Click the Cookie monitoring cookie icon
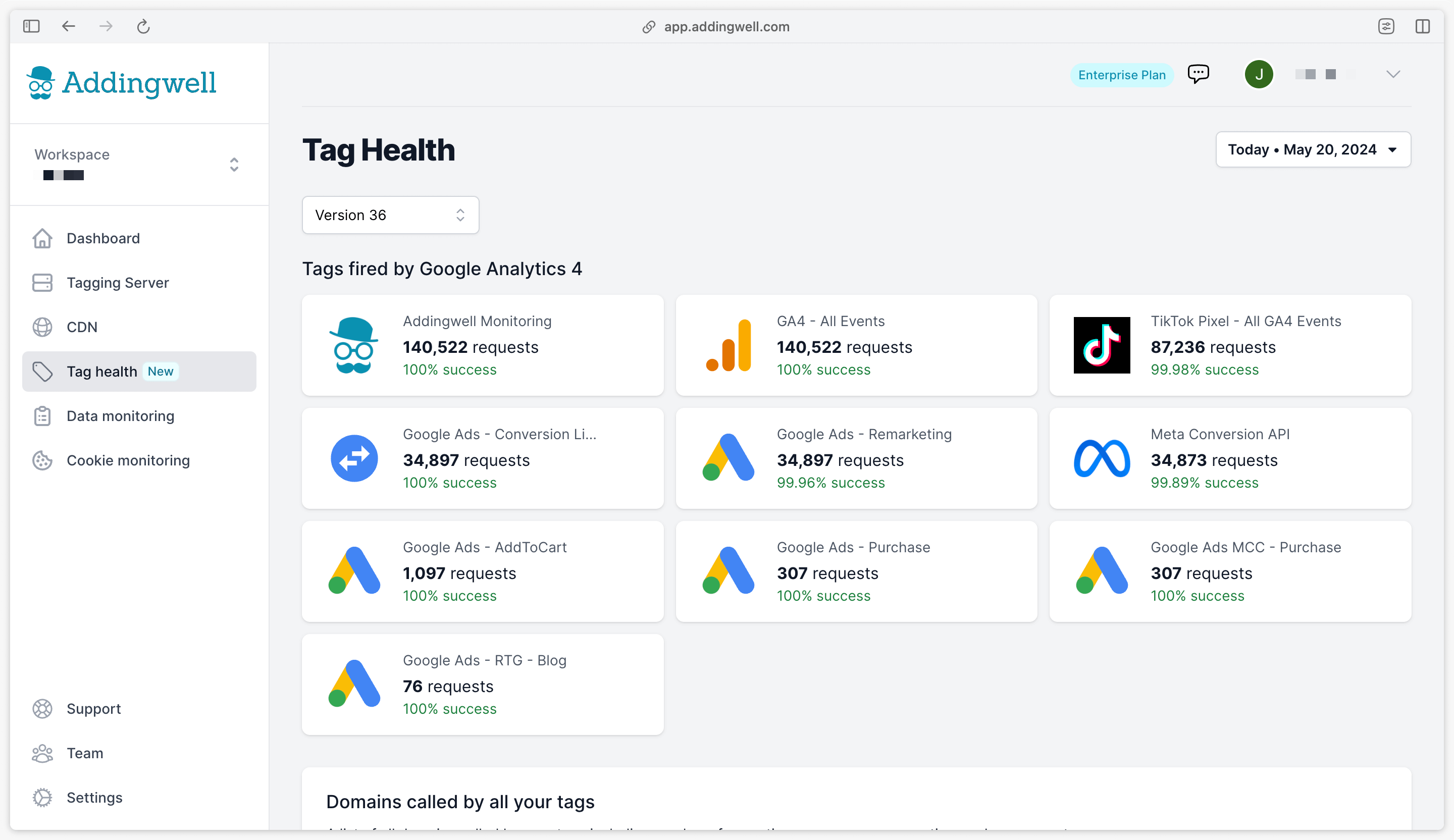Image resolution: width=1454 pixels, height=840 pixels. (42, 460)
